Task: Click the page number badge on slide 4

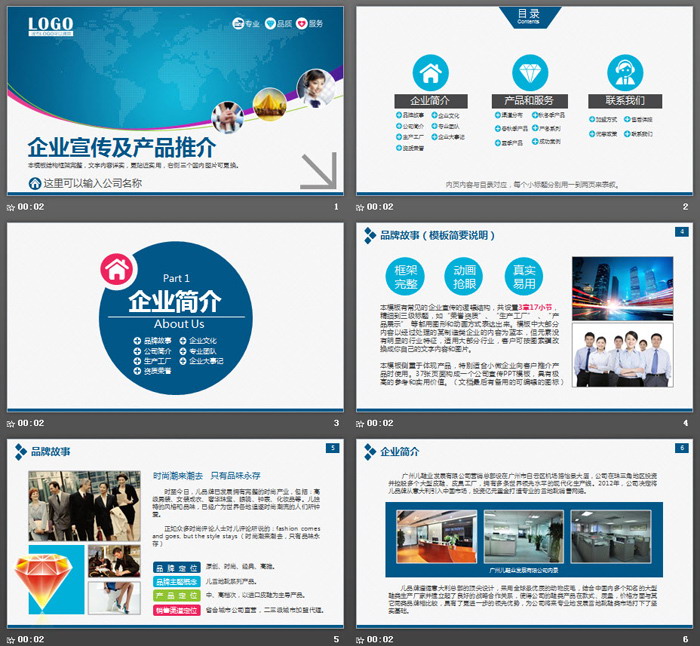Action: click(x=682, y=232)
